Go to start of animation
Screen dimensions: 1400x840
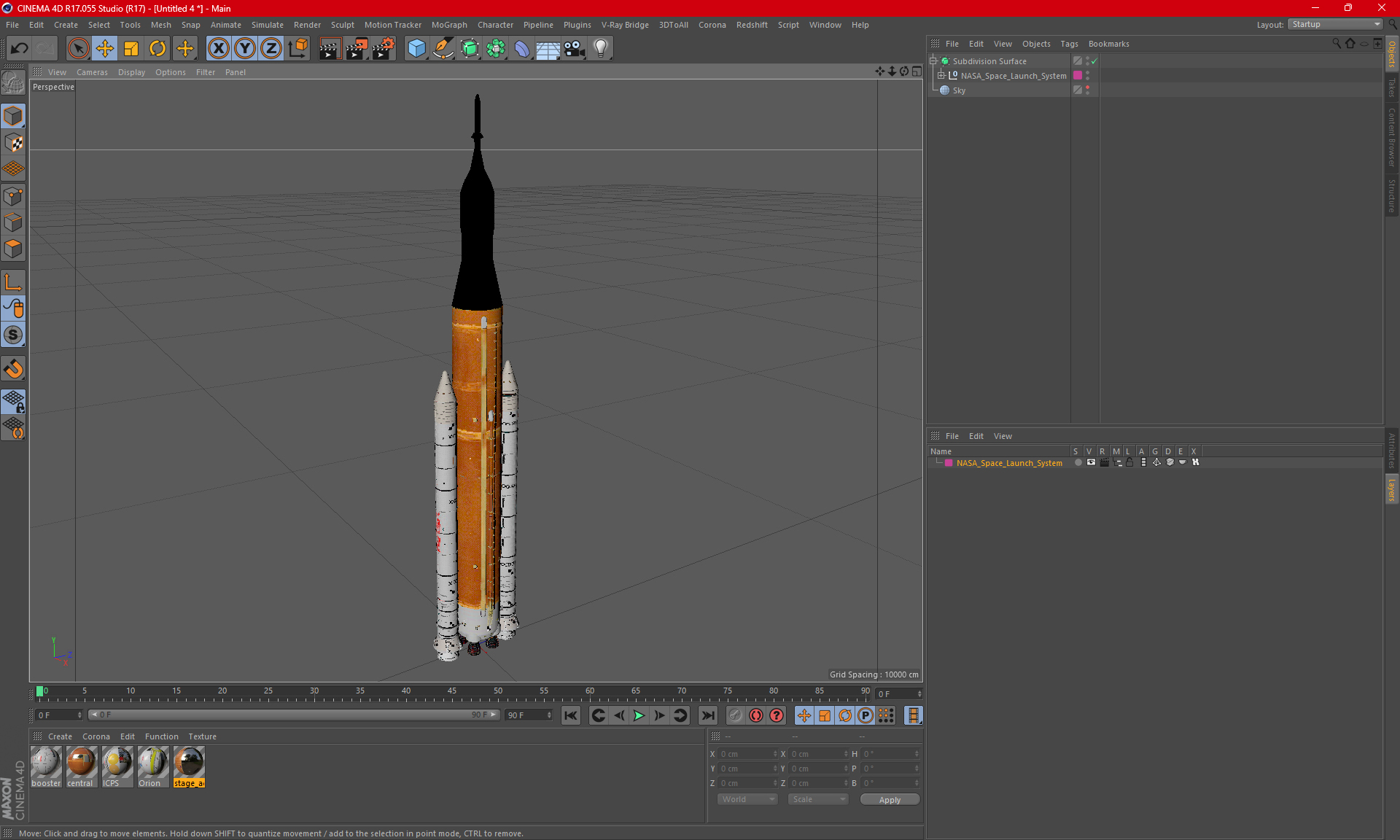click(571, 715)
